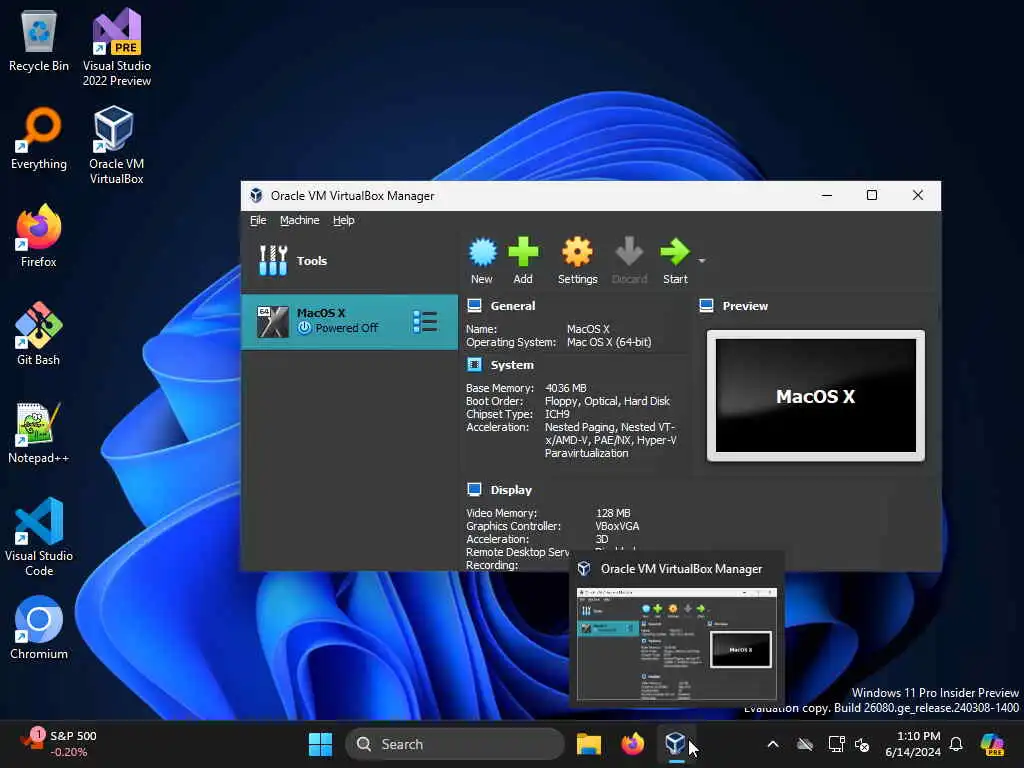The width and height of the screenshot is (1024, 768).
Task: Open the Oracle VM VirtualBox desktop shortcut
Action: coord(116,145)
